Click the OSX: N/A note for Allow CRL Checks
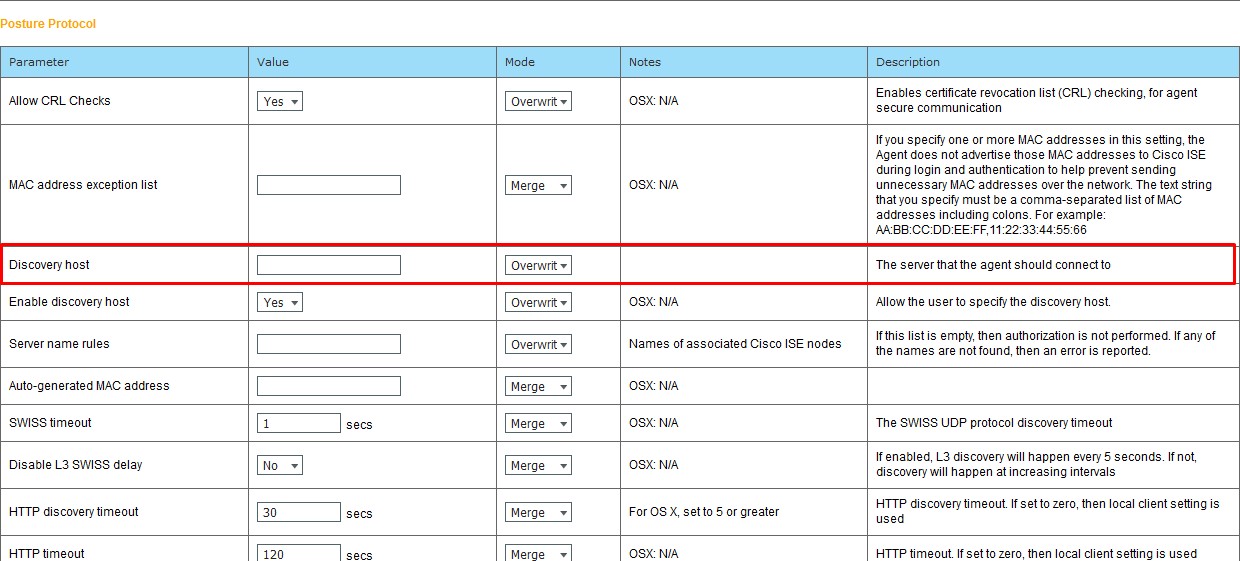The height and width of the screenshot is (561, 1240). coord(653,101)
